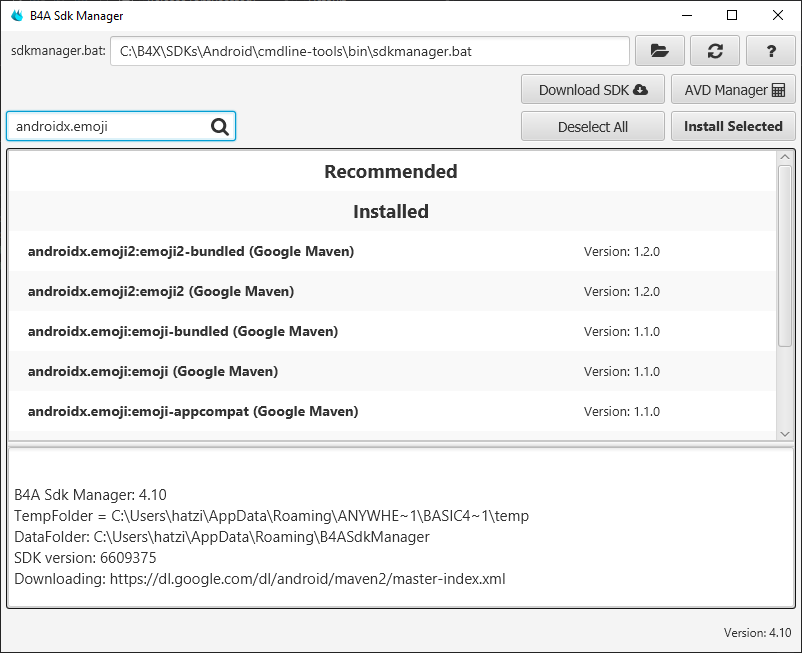Click the Download SDK button

point(593,89)
